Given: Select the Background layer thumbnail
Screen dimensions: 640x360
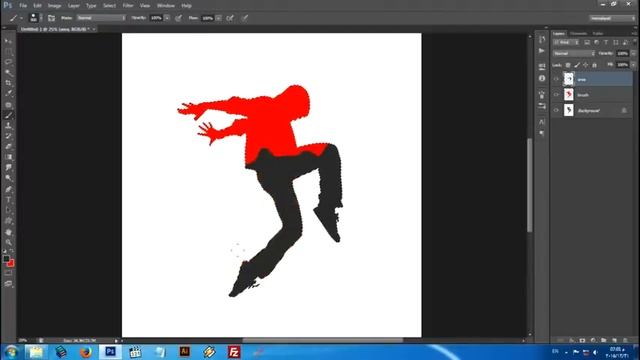Looking at the screenshot, I should click(569, 110).
